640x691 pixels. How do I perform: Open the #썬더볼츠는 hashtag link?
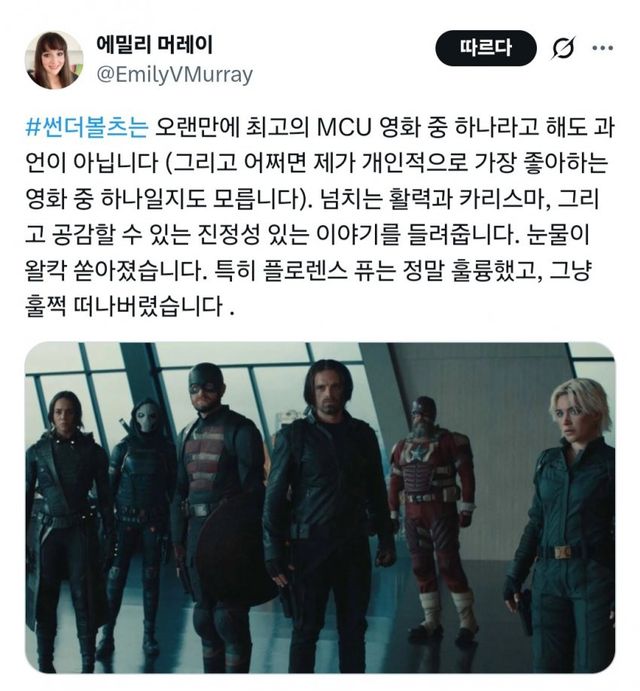click(x=87, y=127)
